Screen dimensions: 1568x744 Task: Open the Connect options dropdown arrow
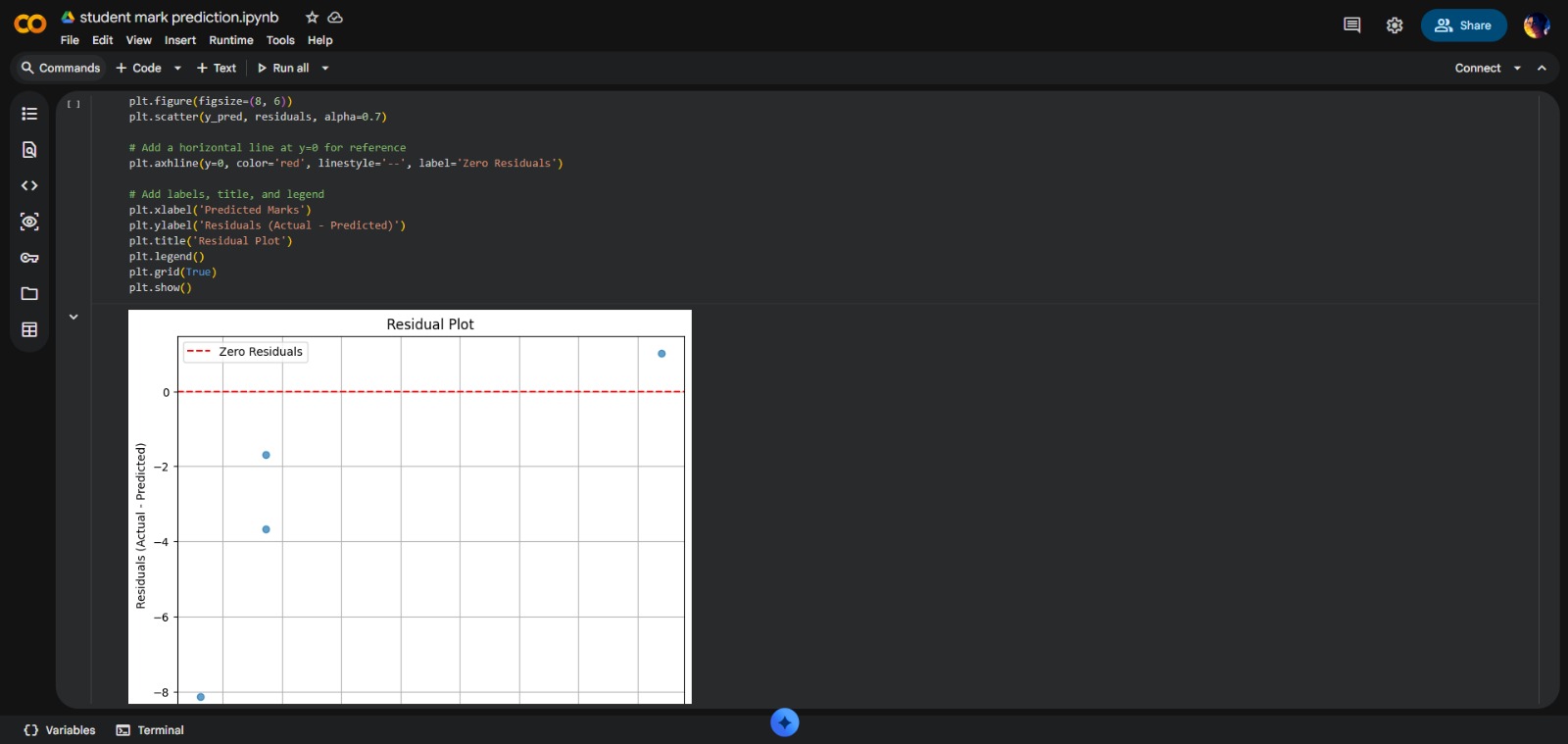pos(1517,69)
